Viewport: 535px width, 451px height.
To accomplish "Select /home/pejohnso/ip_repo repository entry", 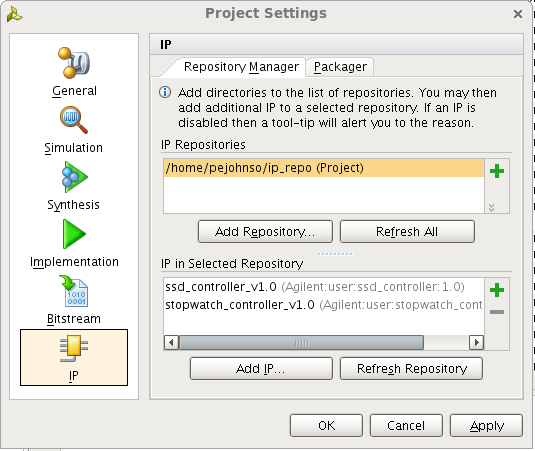I will click(x=323, y=168).
